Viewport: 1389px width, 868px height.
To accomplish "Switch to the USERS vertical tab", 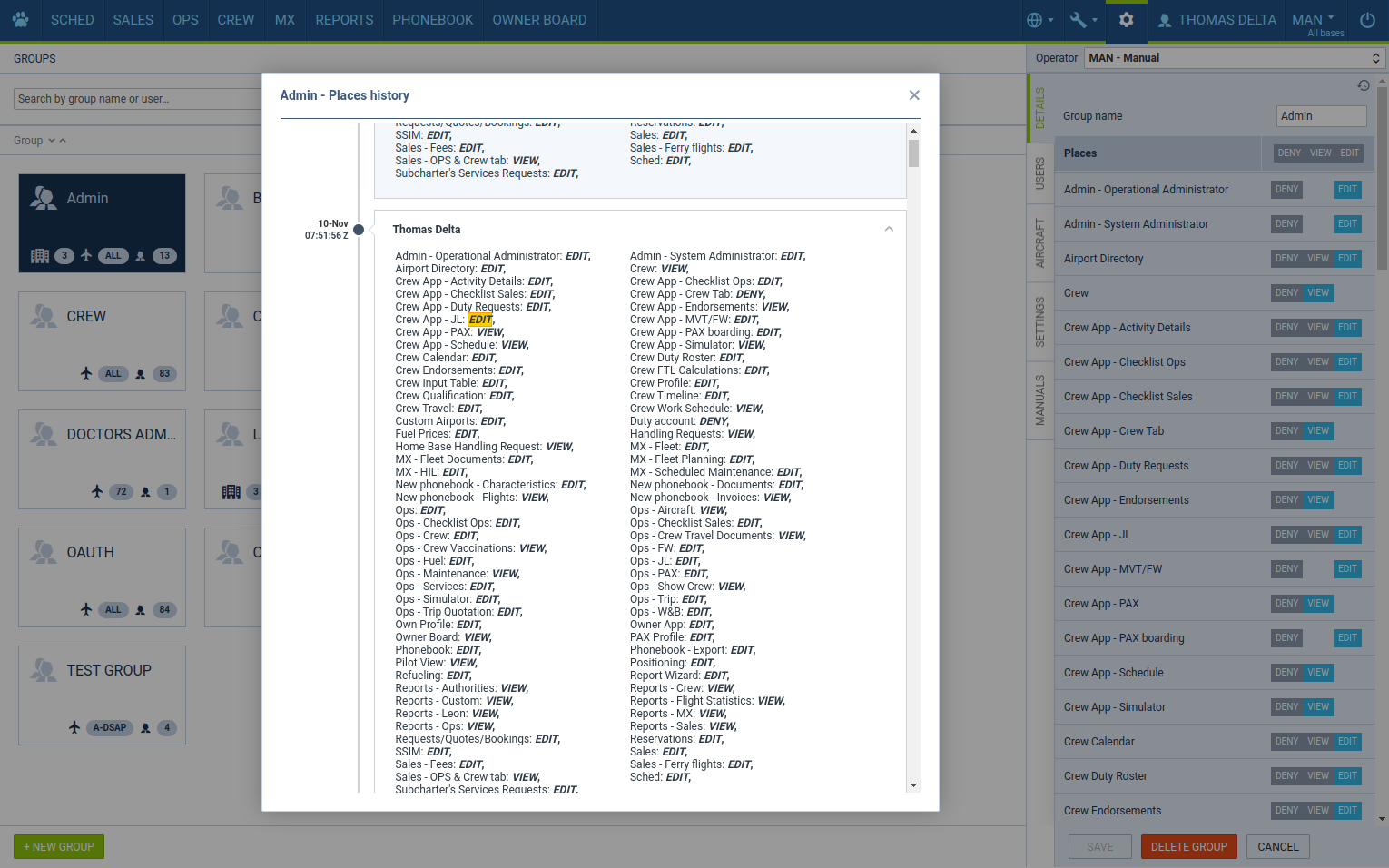I will point(1040,173).
